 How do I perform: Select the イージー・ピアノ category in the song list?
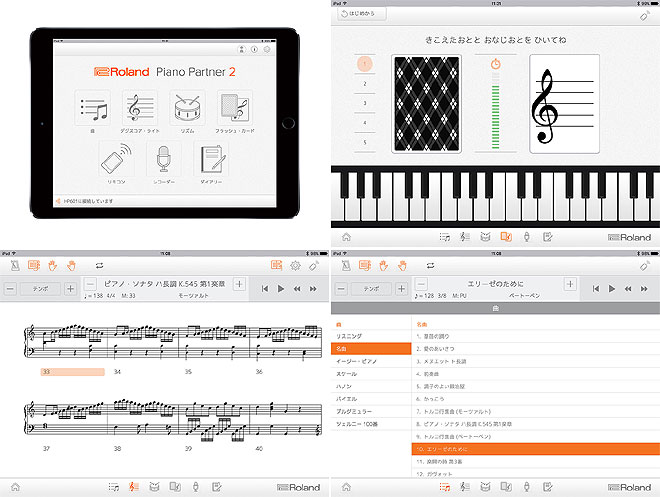click(x=368, y=361)
